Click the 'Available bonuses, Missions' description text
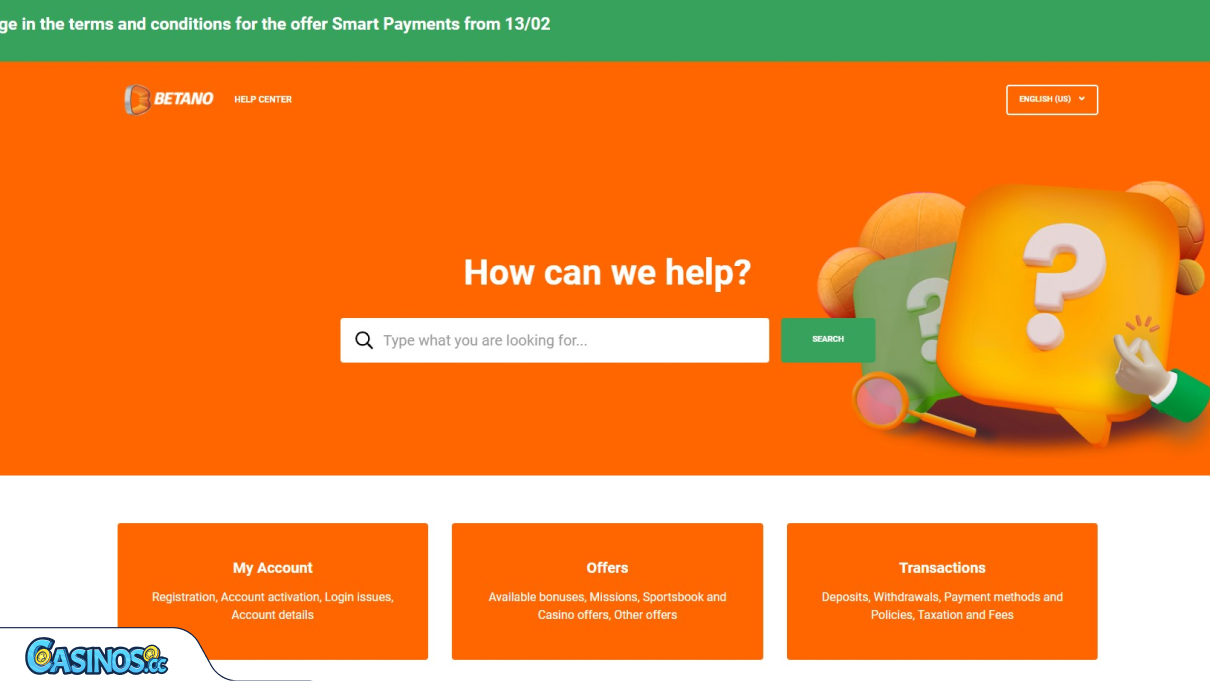Screen dimensions: 1210x681 coord(607,606)
